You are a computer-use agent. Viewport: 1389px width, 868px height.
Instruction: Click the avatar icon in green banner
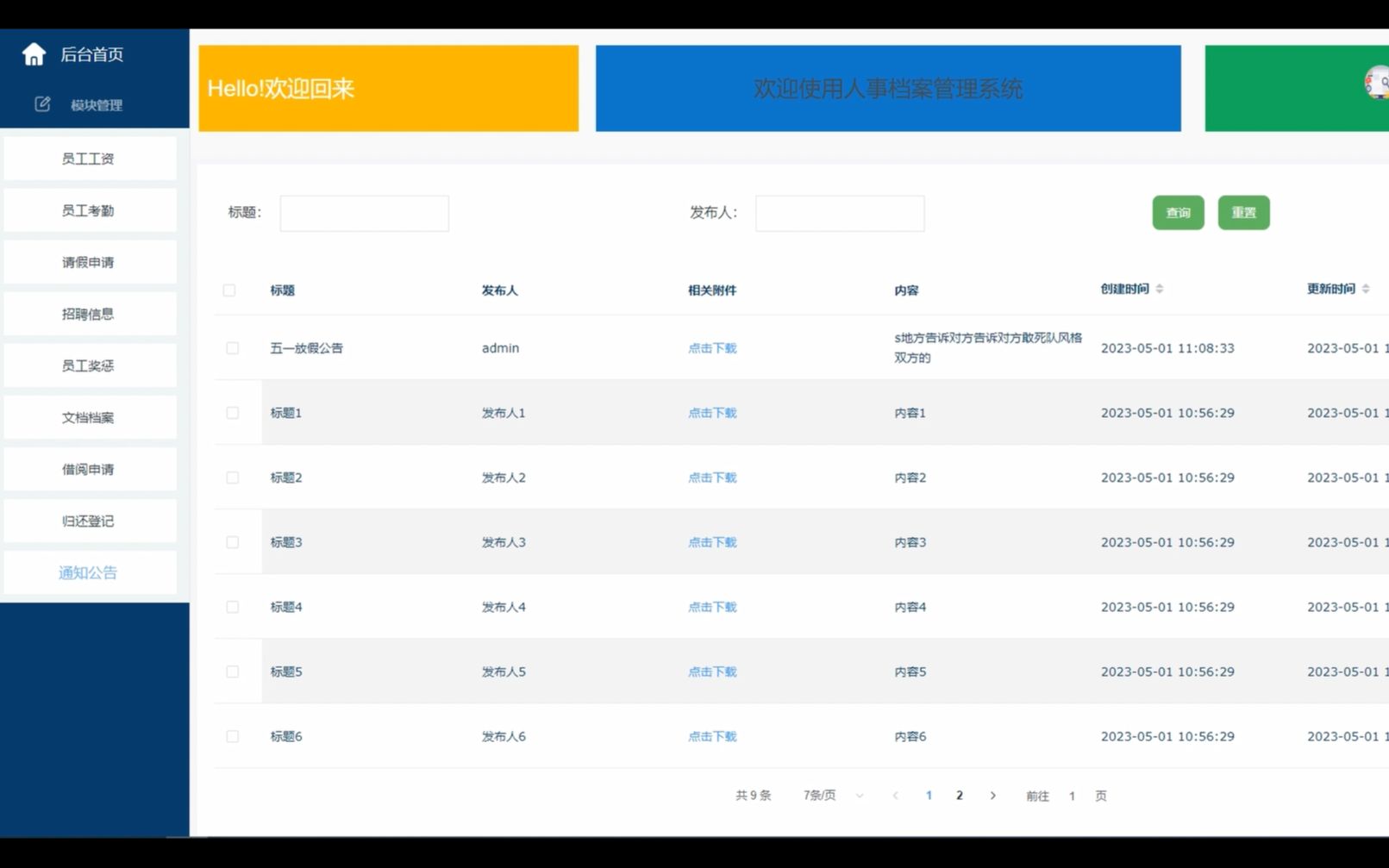[1377, 83]
